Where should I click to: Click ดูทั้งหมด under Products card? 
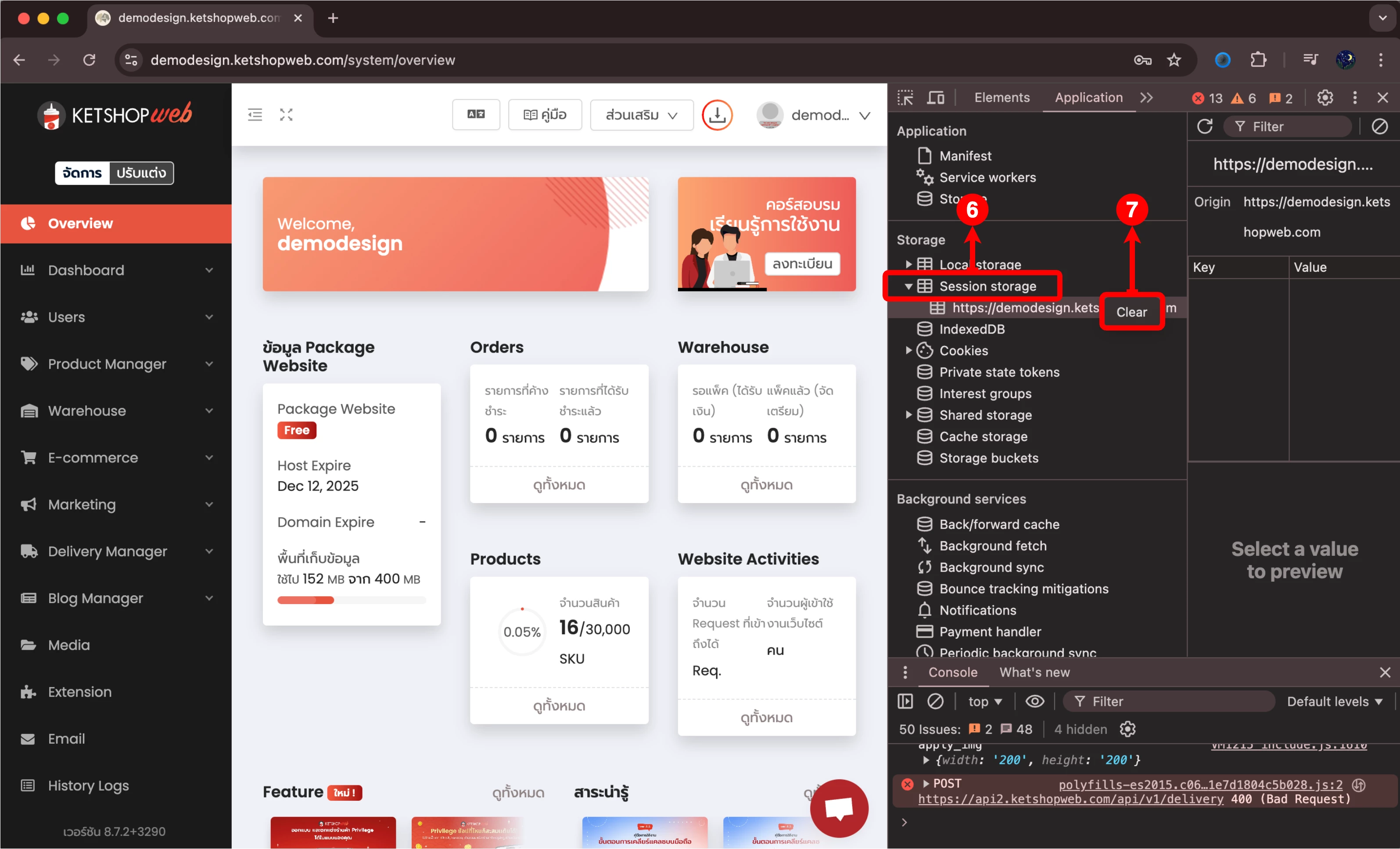559,706
